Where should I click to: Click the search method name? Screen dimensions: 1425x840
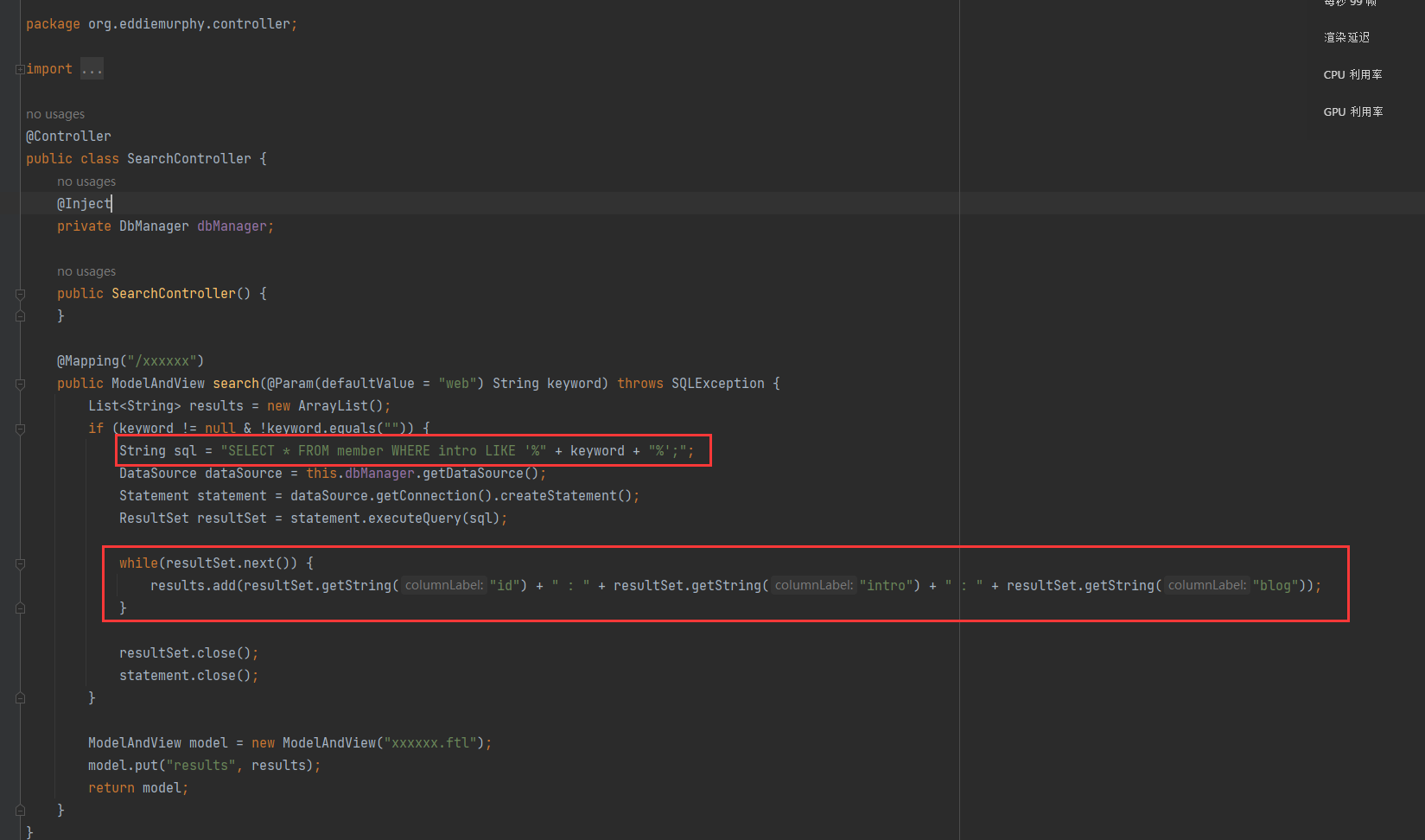tap(236, 384)
